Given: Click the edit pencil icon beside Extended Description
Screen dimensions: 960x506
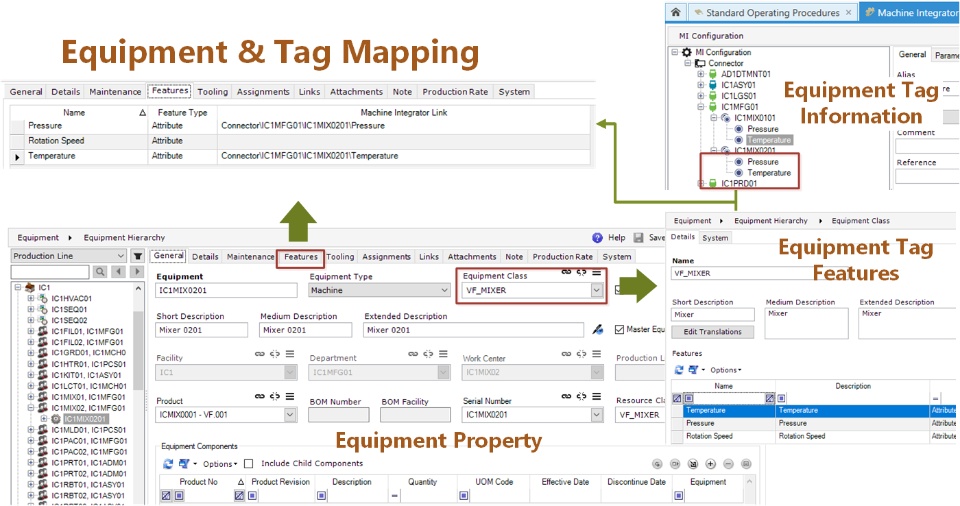Looking at the screenshot, I should point(598,330).
